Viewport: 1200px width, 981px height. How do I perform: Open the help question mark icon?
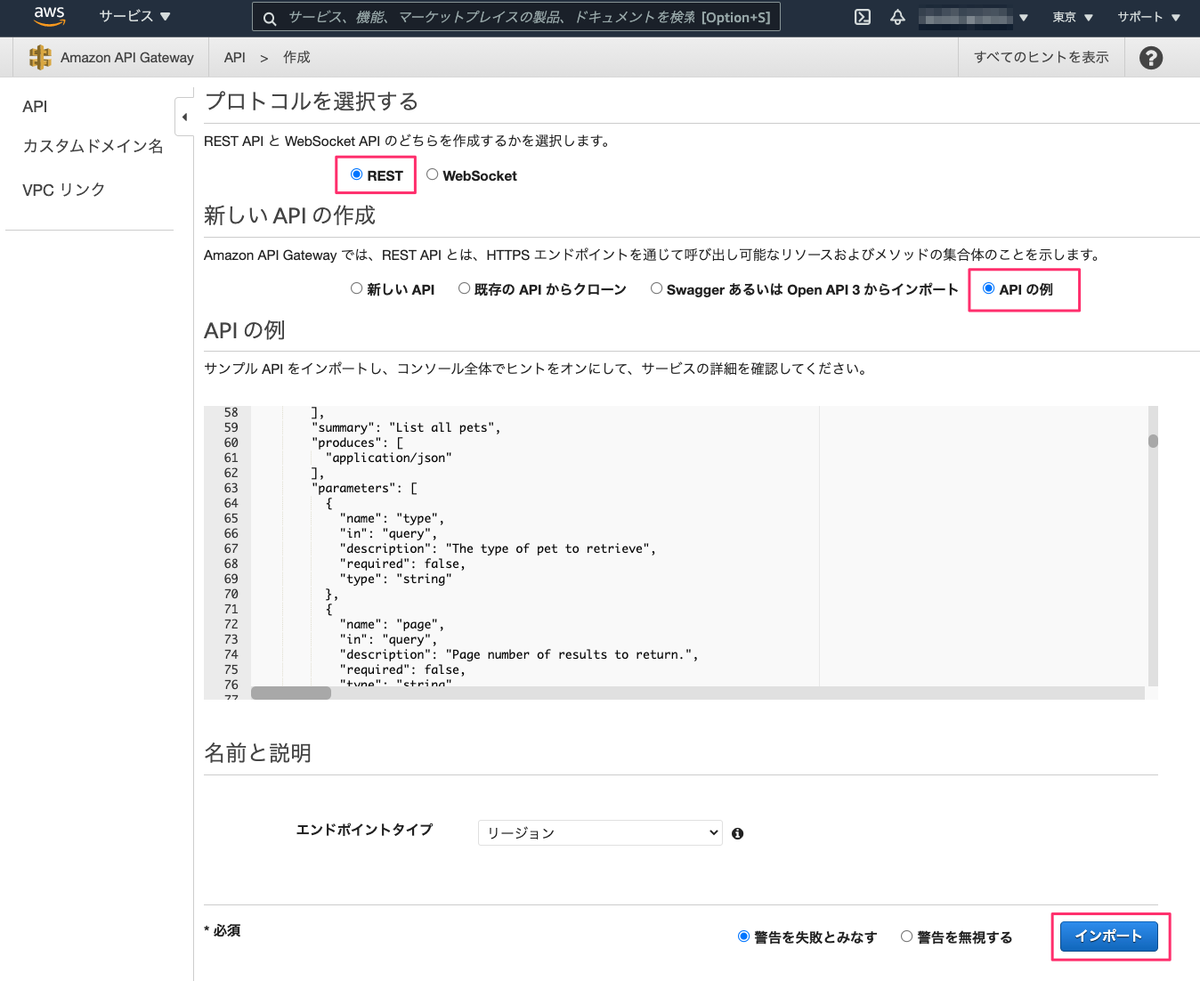coord(1151,58)
